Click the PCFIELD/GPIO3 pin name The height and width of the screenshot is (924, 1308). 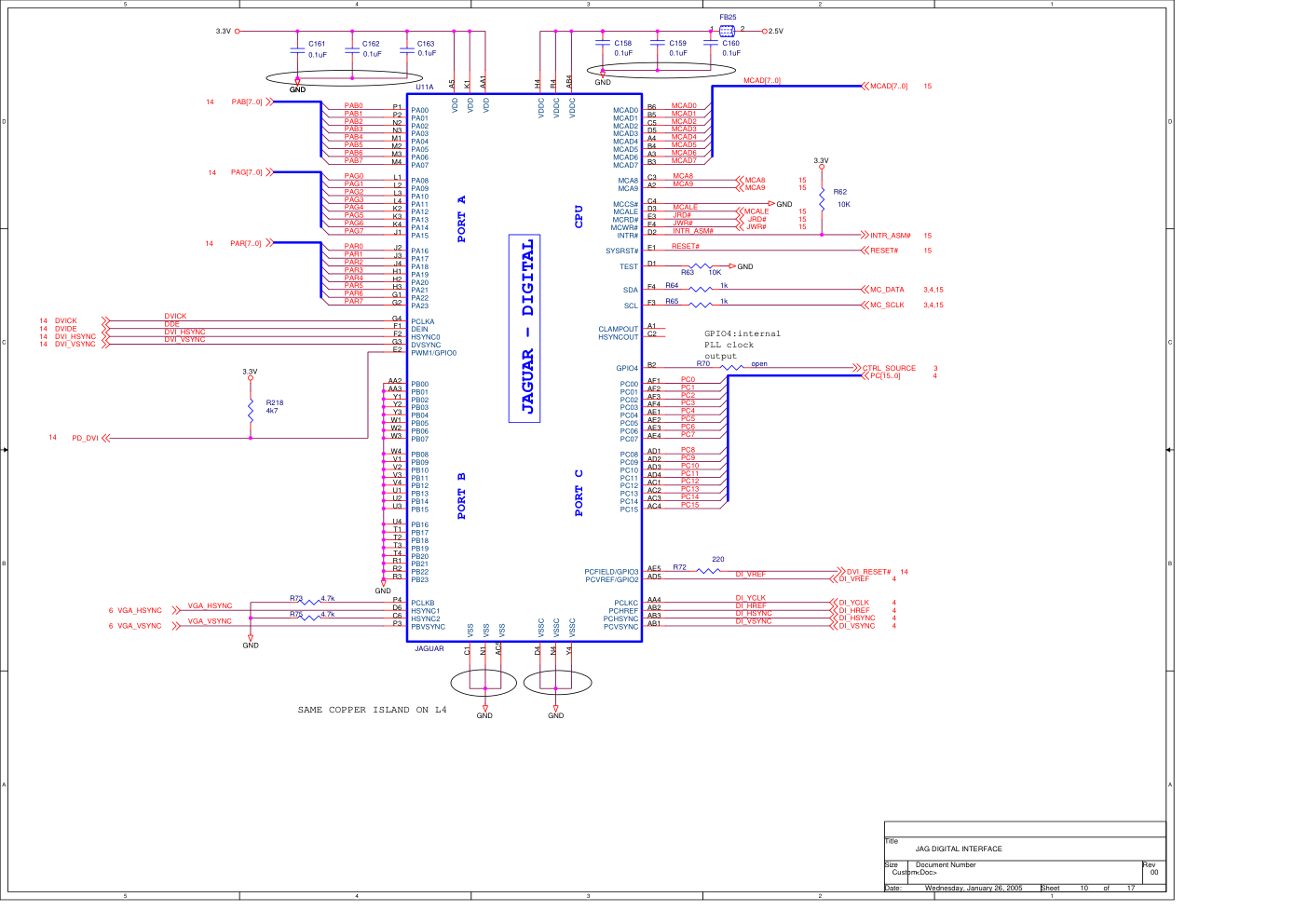point(611,572)
